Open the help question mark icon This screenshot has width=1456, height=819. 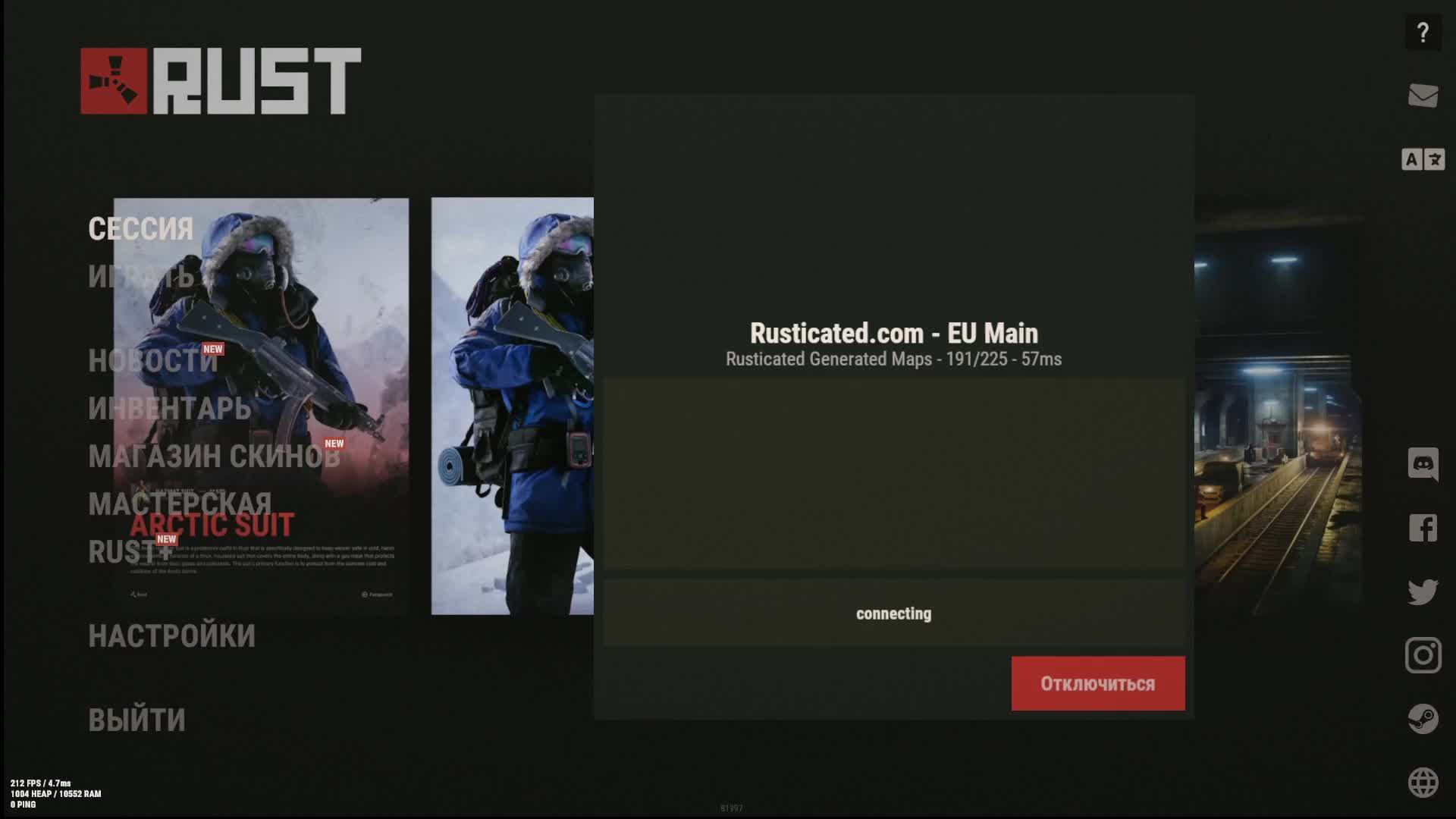pyautogui.click(x=1423, y=33)
